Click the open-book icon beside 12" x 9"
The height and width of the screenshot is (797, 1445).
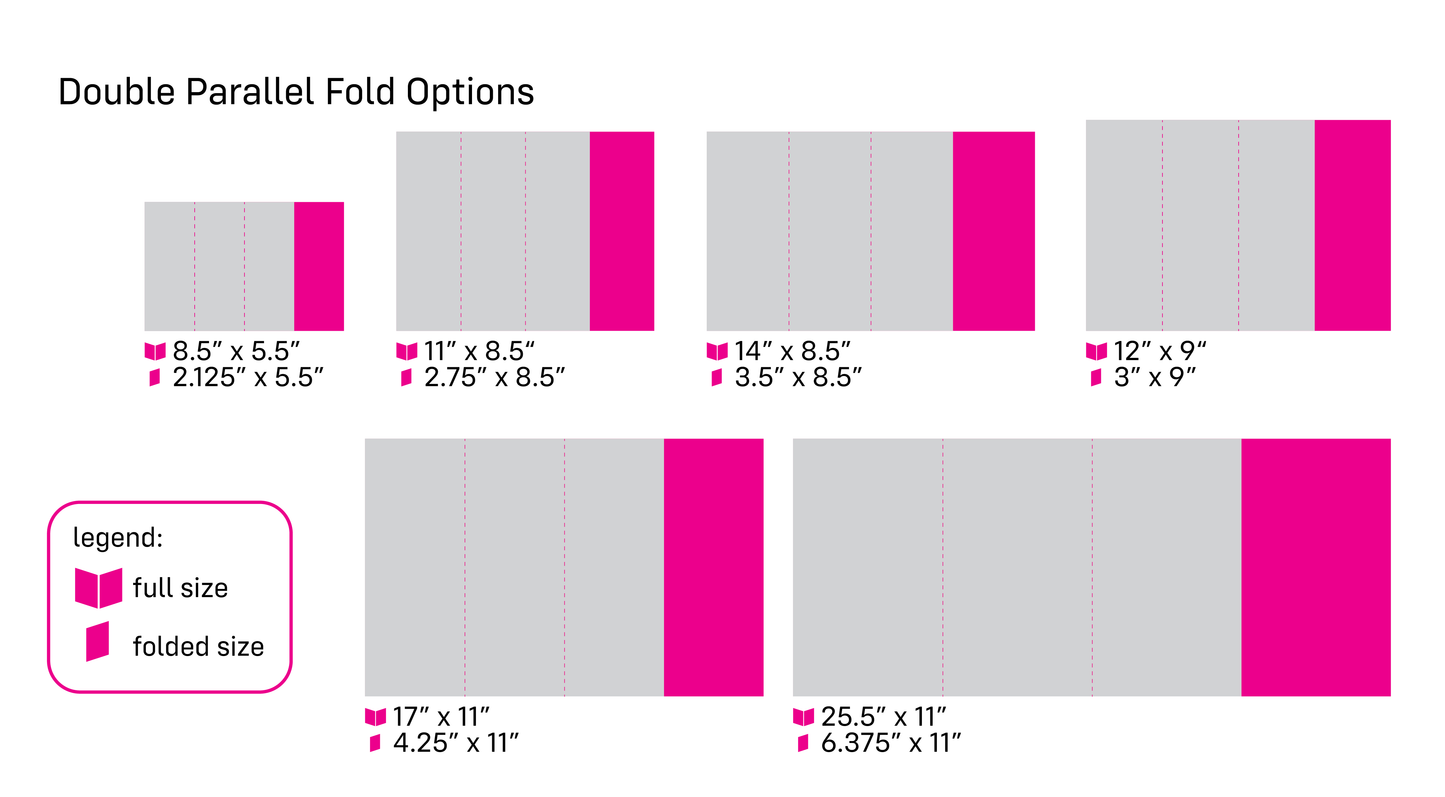[x=1097, y=352]
